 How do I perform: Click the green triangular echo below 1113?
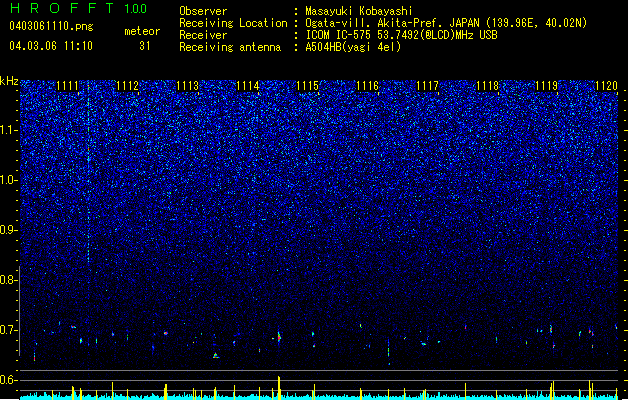215,355
